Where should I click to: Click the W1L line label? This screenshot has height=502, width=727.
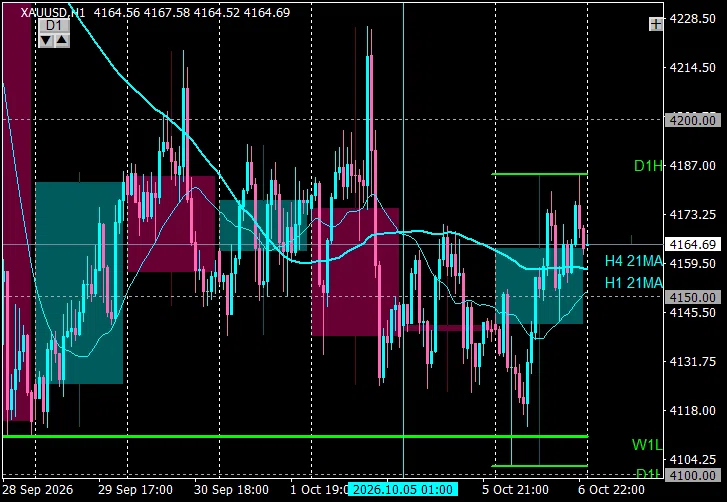pyautogui.click(x=647, y=445)
